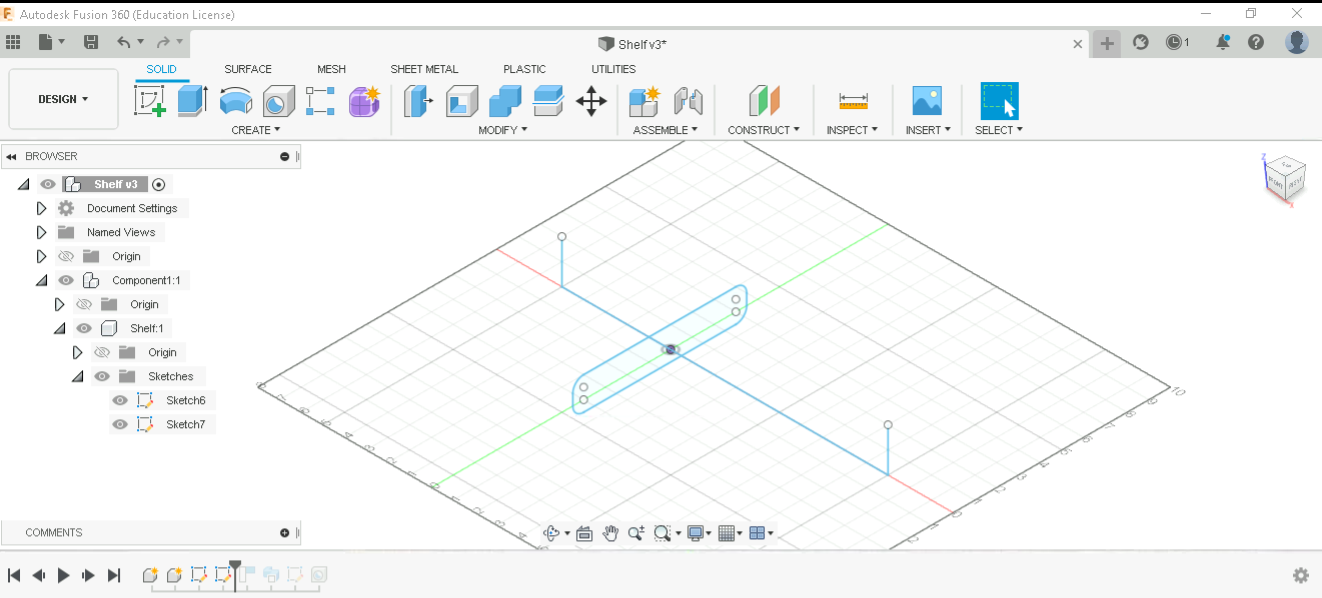1322x598 pixels.
Task: Open the Help question mark icon
Action: point(1256,42)
